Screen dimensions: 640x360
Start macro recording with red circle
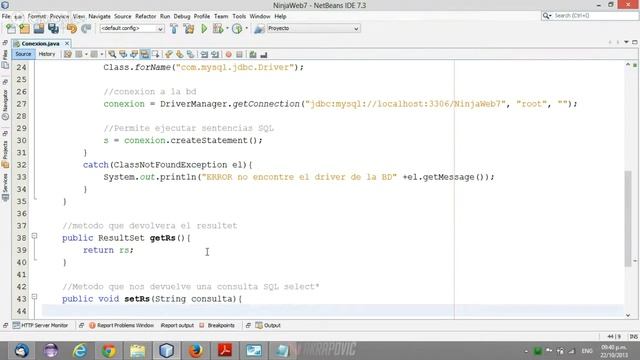[x=229, y=54]
